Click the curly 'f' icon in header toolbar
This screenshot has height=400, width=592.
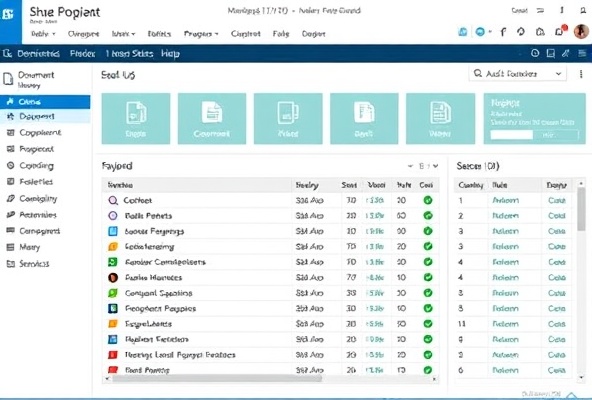[503, 32]
